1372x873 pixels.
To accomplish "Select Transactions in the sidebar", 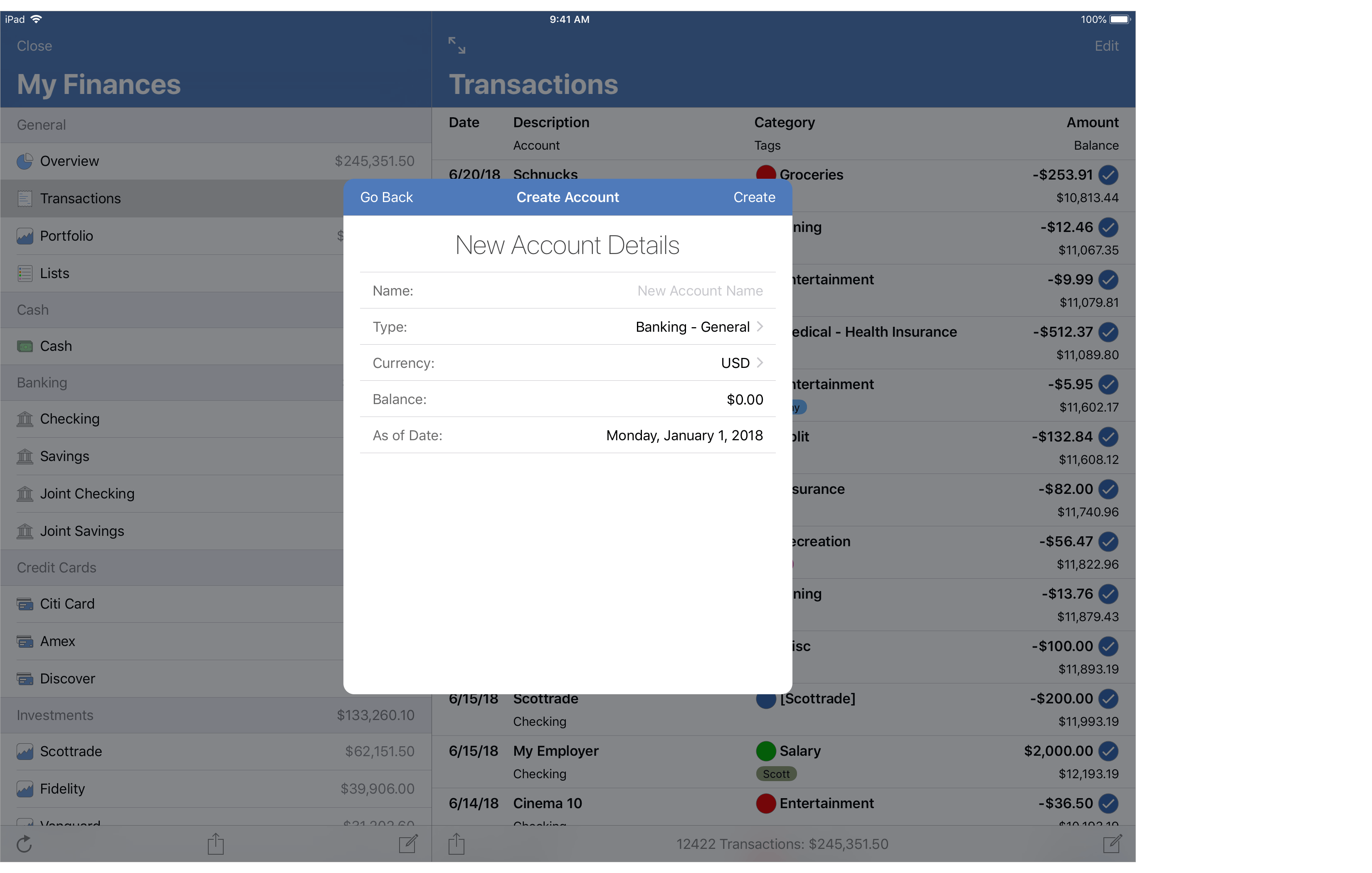I will point(80,198).
